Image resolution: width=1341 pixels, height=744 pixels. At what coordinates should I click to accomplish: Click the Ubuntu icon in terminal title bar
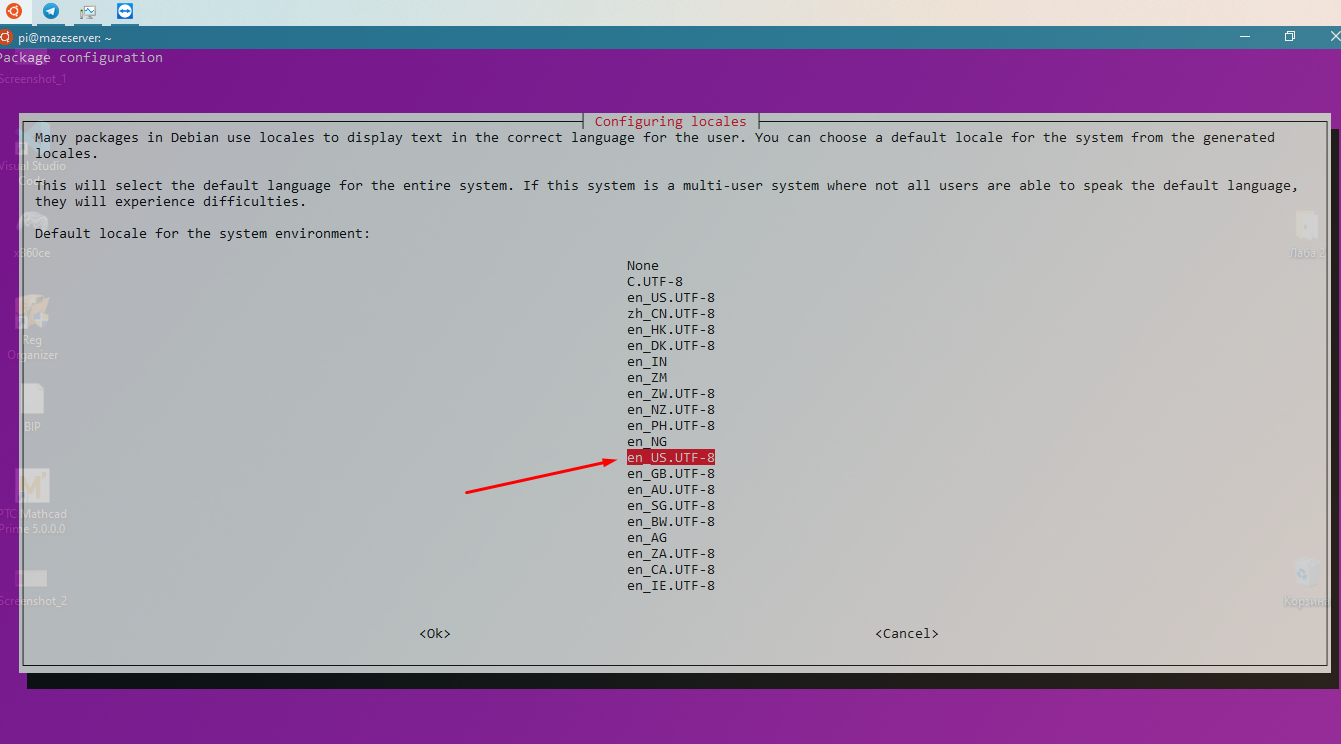tap(5, 37)
